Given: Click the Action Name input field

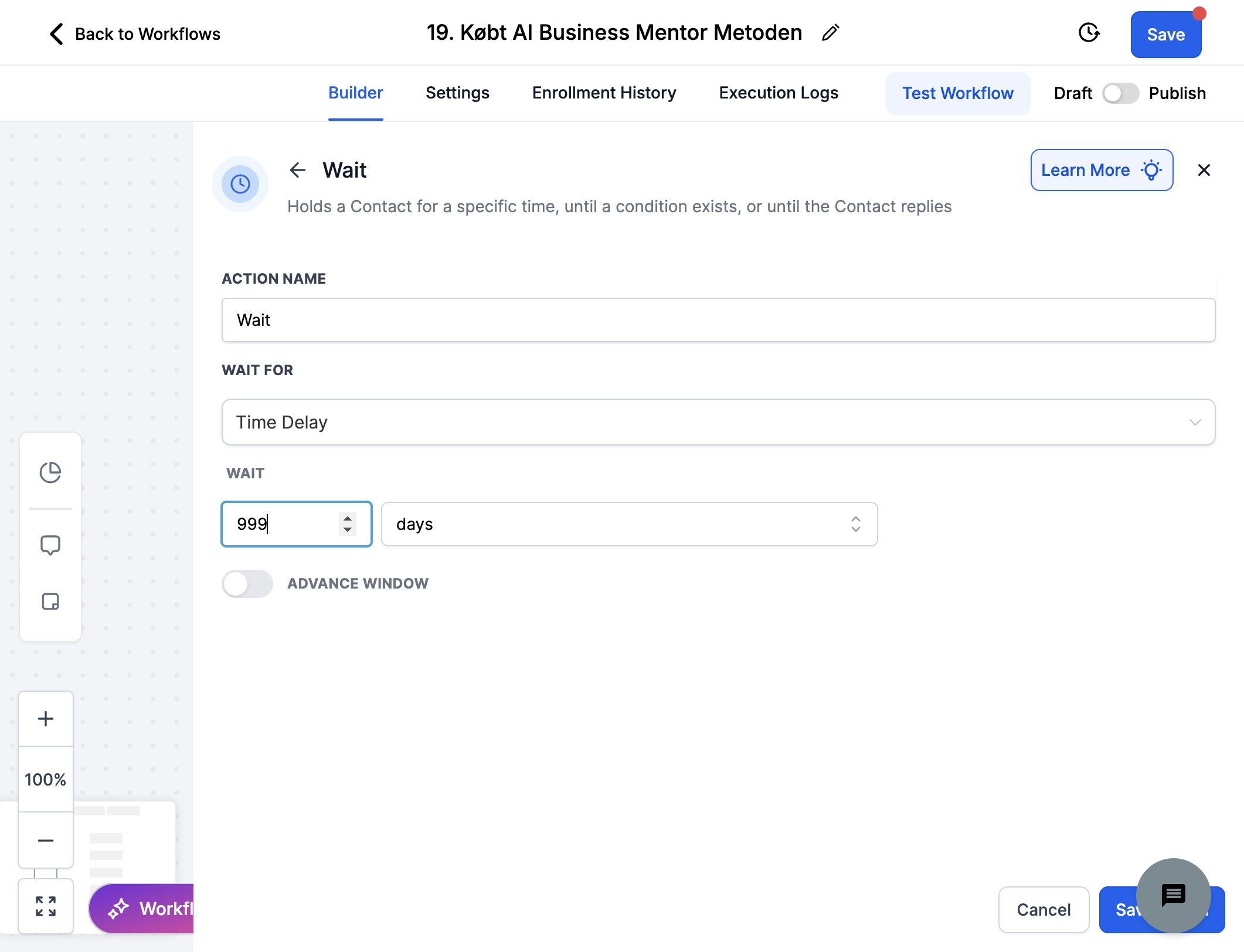Looking at the screenshot, I should pos(719,320).
